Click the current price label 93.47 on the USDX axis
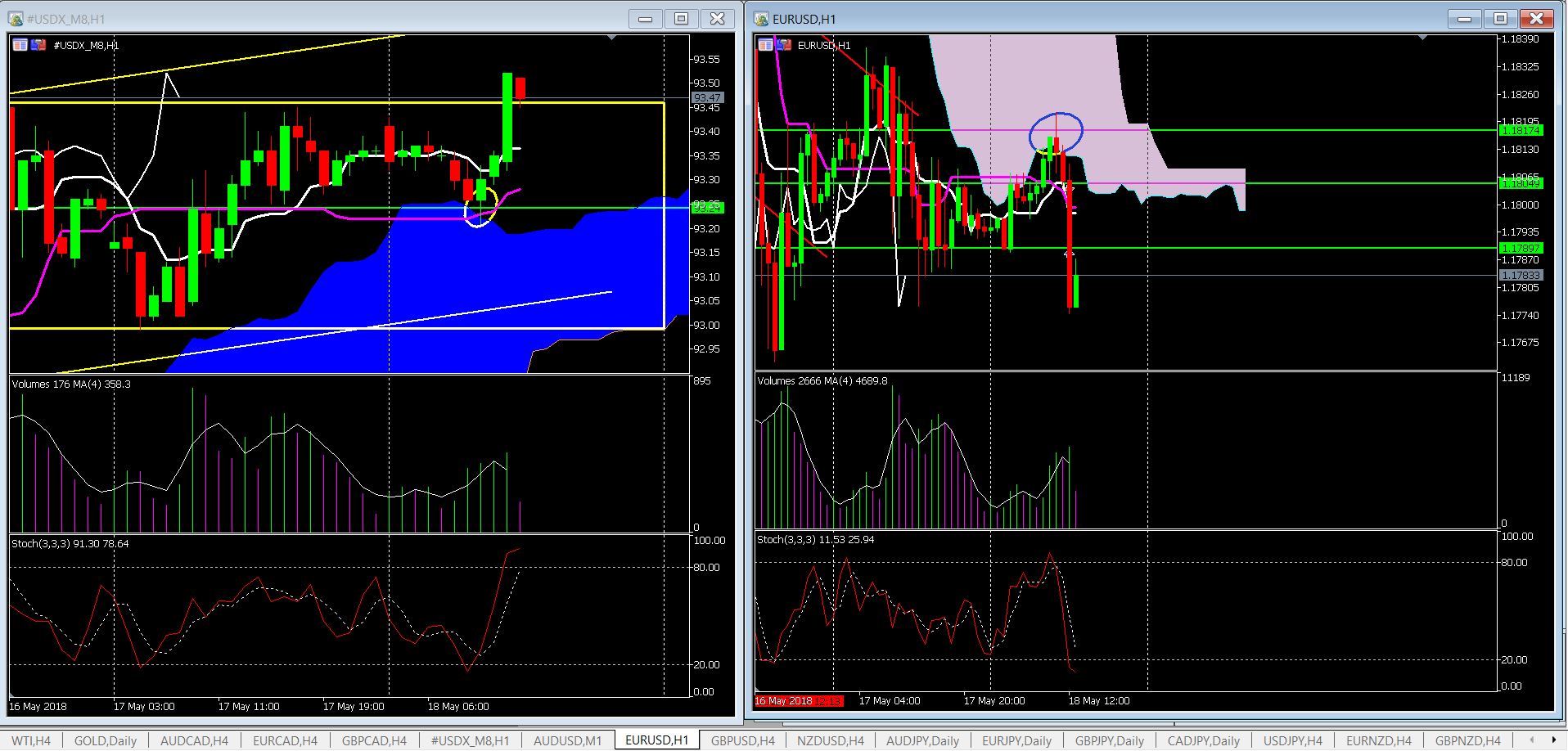Screen dimensions: 1568x751 pos(708,97)
